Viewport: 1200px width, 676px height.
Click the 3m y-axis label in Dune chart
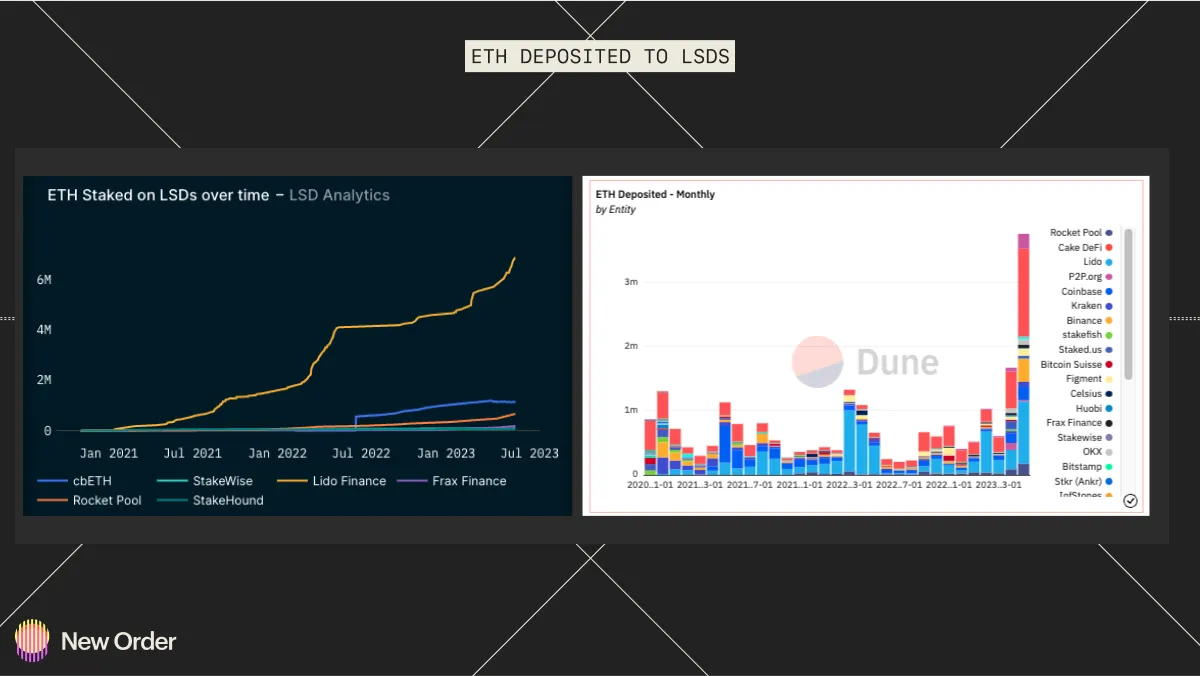[632, 282]
